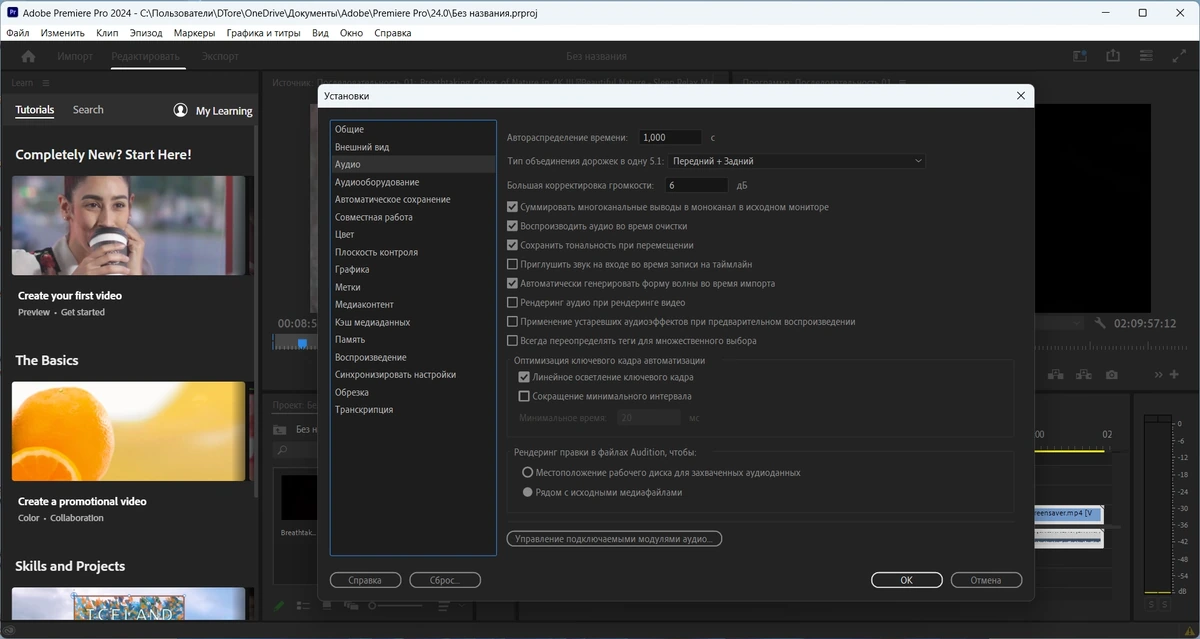Click 'Управление подключаемыми модулями аудио...' button
This screenshot has width=1200, height=639.
point(614,539)
